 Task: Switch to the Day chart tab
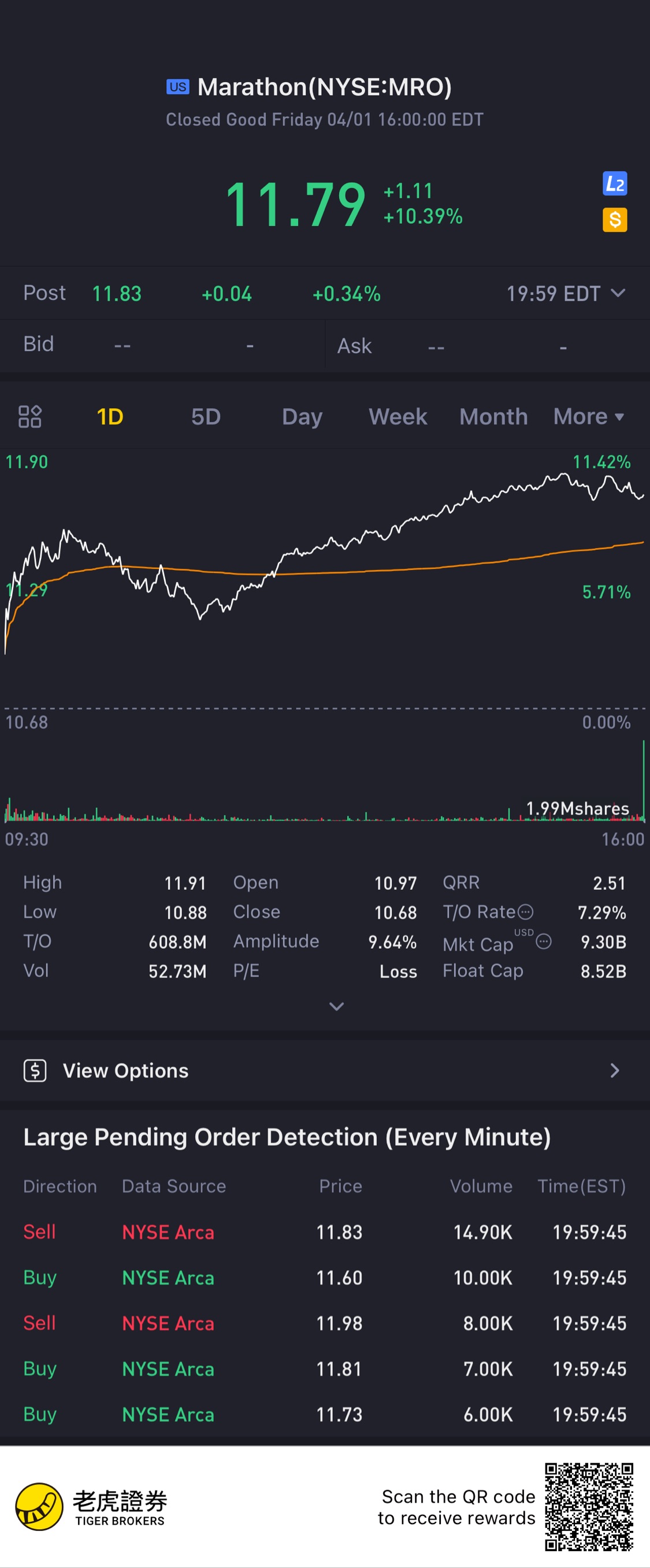[x=302, y=417]
